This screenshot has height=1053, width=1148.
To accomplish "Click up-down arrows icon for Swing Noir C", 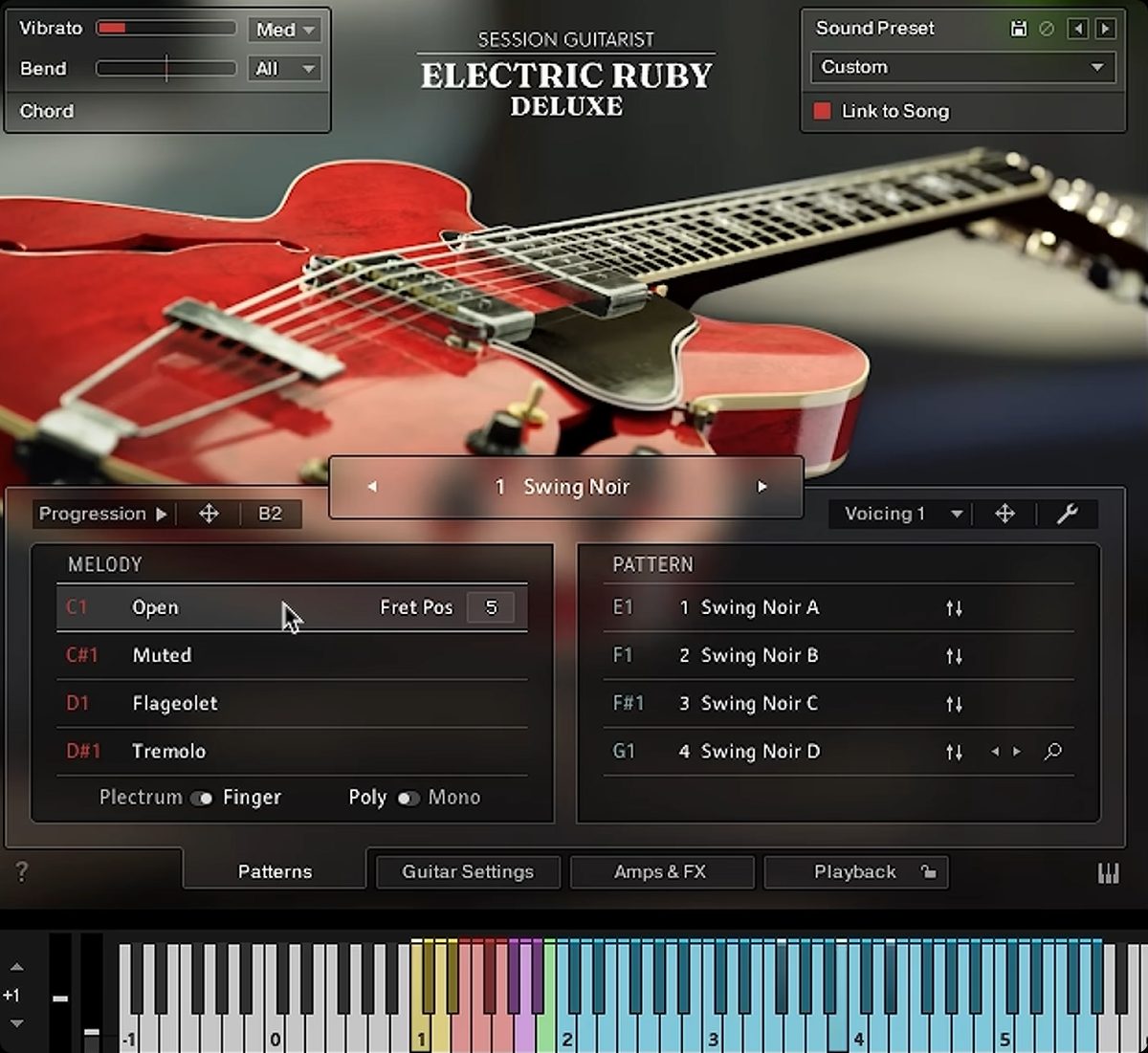I will (x=954, y=704).
